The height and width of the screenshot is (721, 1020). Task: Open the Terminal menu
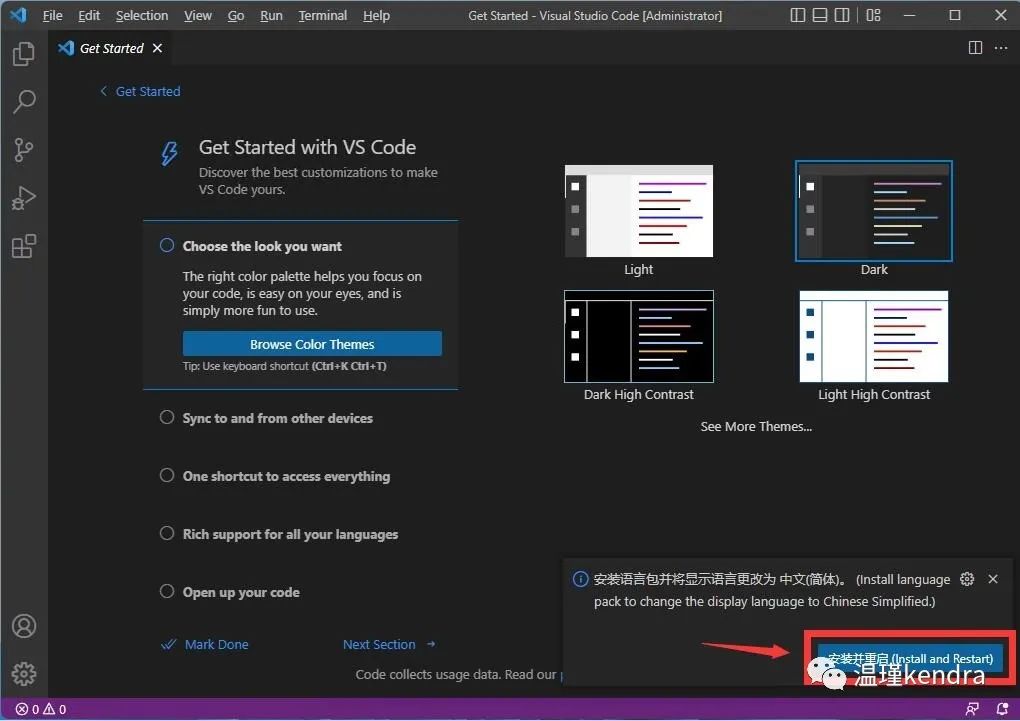tap(323, 15)
